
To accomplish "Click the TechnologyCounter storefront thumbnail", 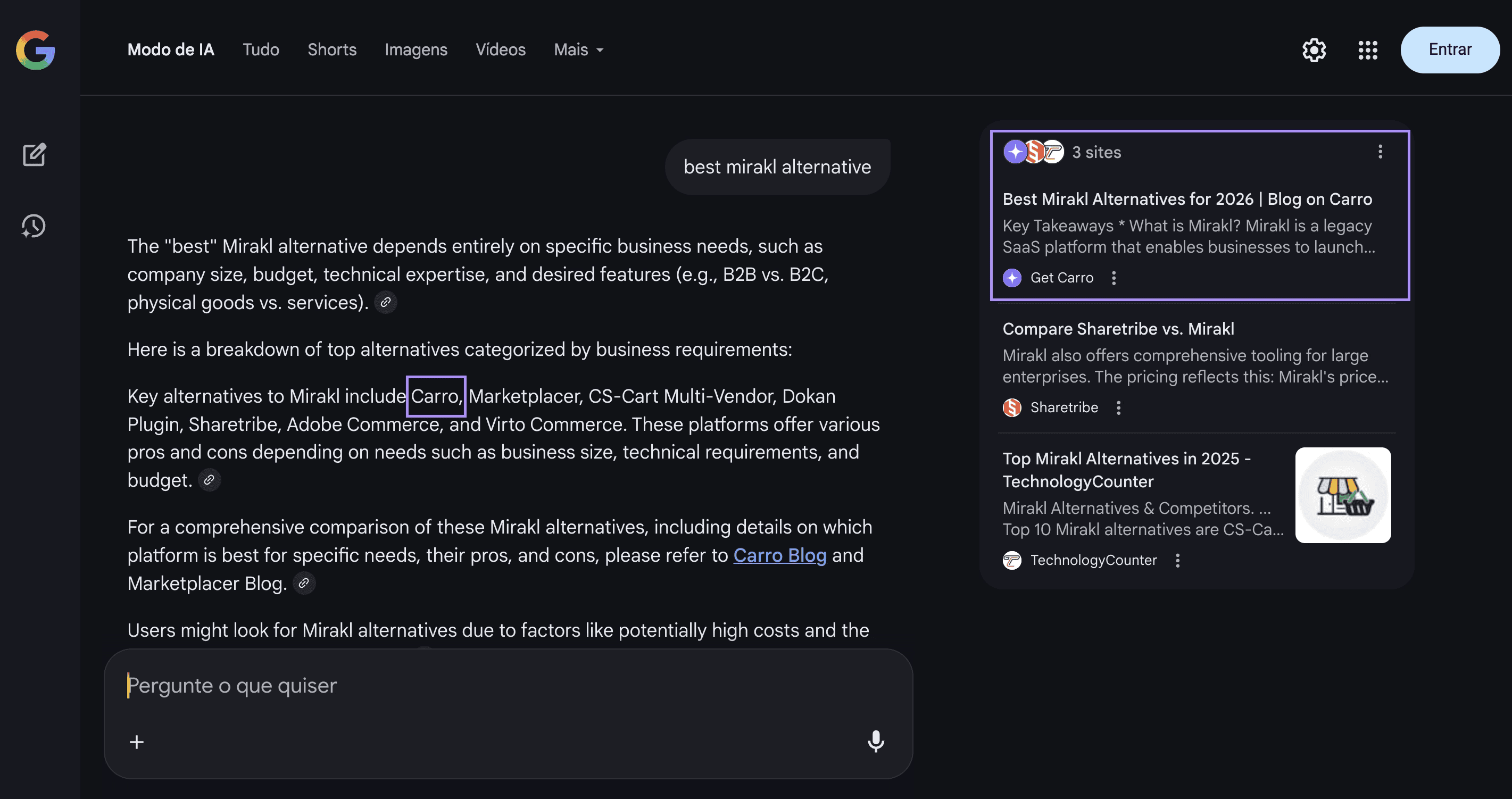I will coord(1343,495).
